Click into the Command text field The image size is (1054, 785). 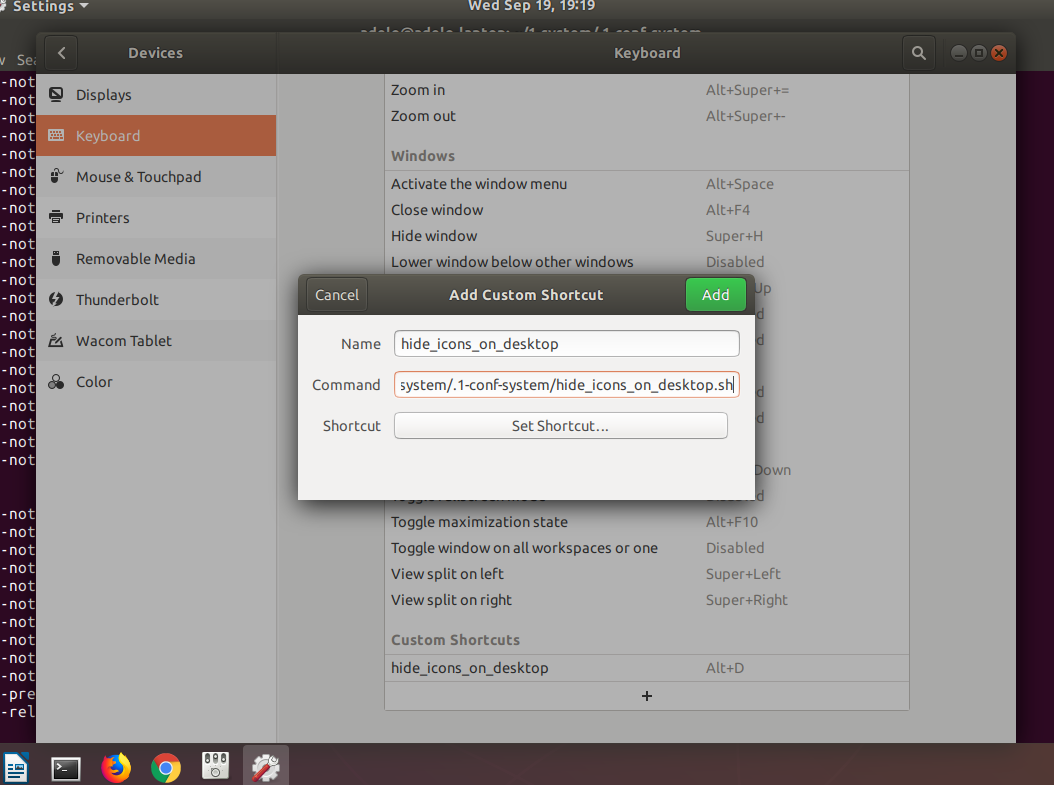pos(566,385)
